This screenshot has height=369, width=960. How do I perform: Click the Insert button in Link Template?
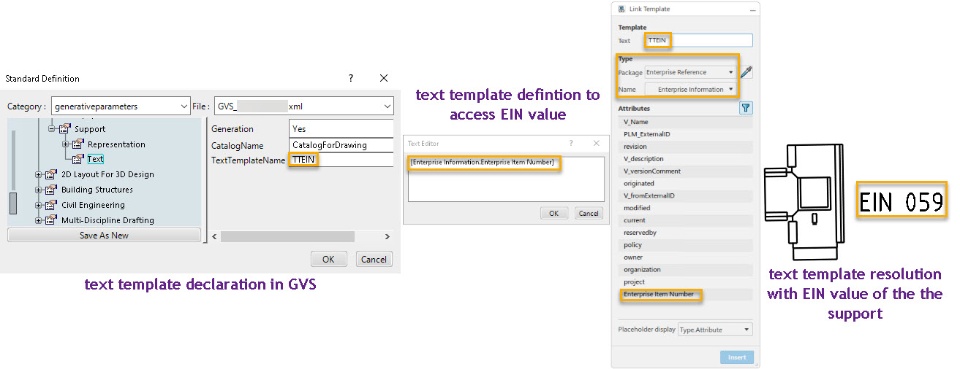tap(737, 357)
